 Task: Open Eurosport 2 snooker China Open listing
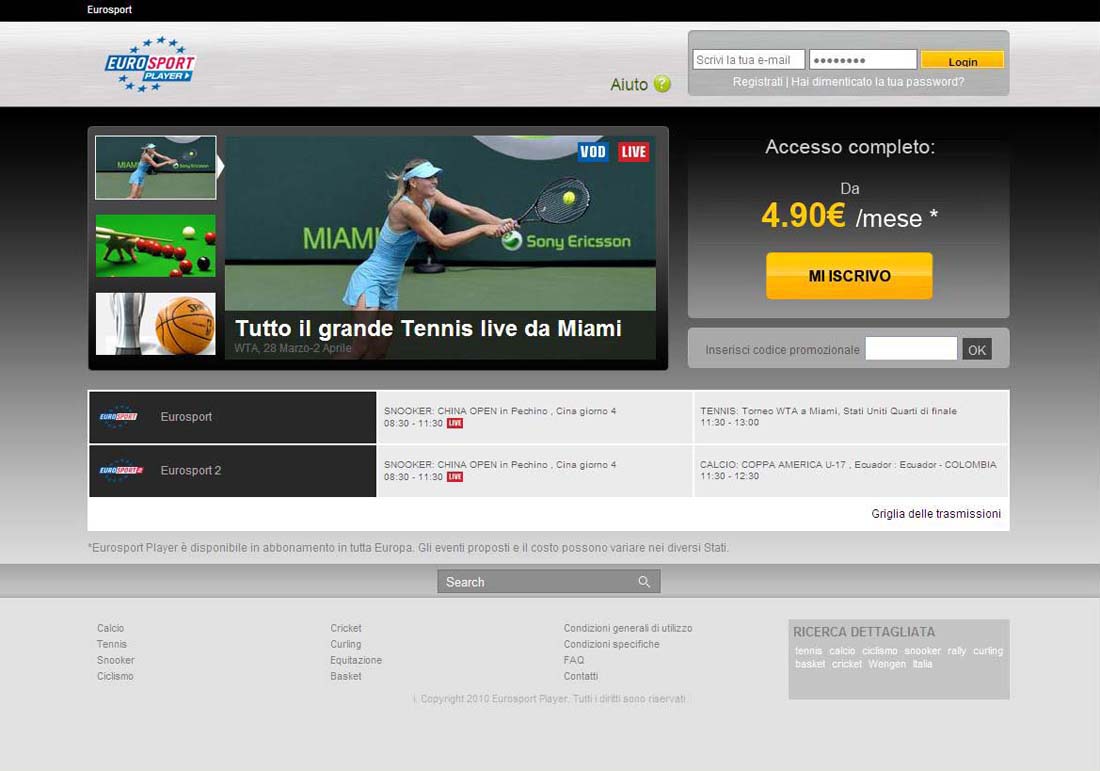pyautogui.click(x=534, y=471)
